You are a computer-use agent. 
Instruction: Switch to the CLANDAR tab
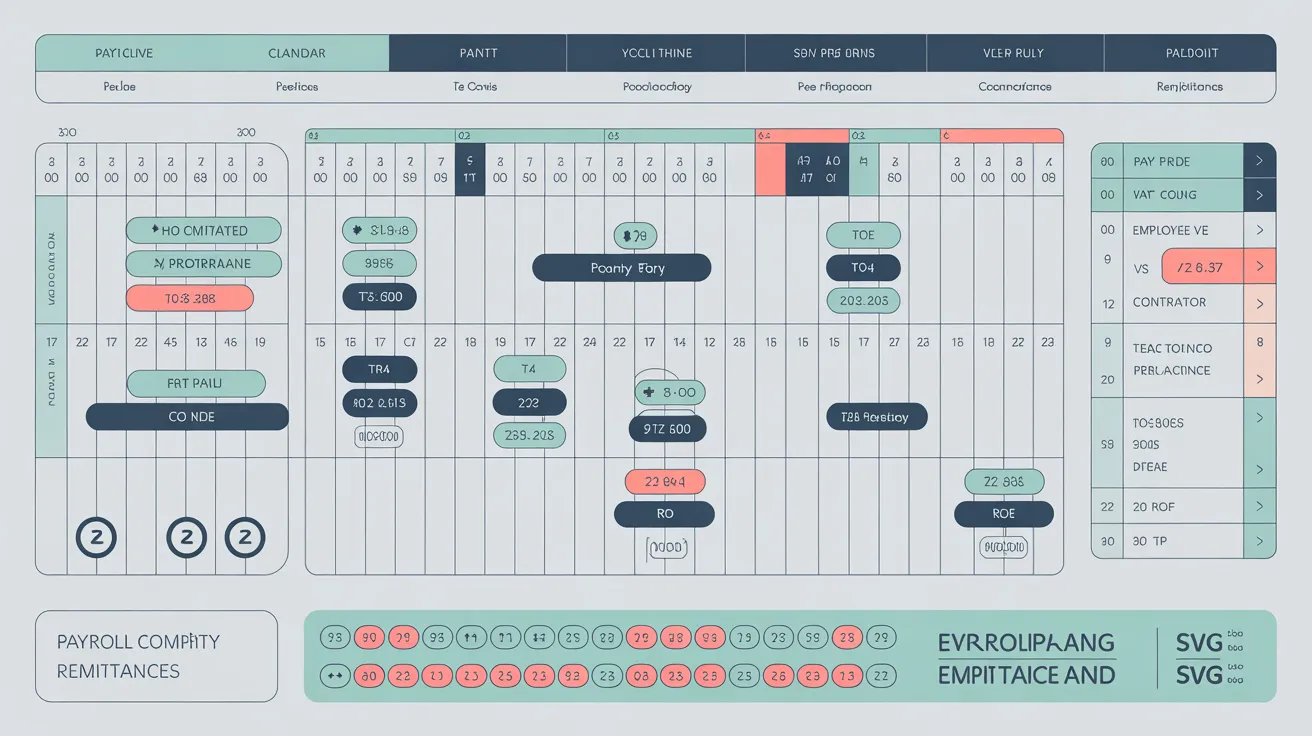pyautogui.click(x=297, y=53)
